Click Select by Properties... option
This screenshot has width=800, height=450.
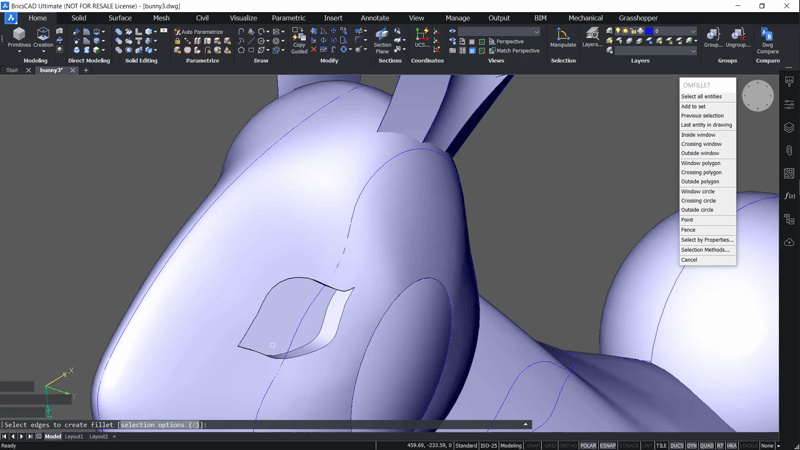coord(707,240)
